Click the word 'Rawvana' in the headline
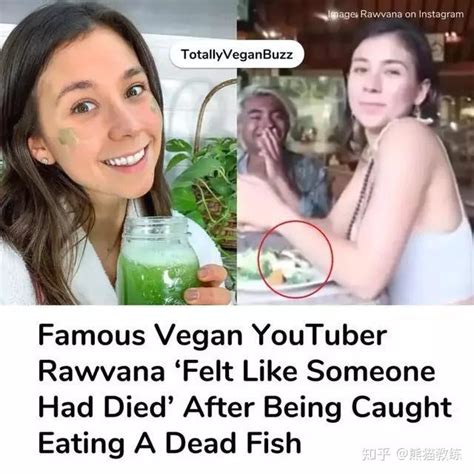Viewport: 474px width, 474px height. coord(101,372)
